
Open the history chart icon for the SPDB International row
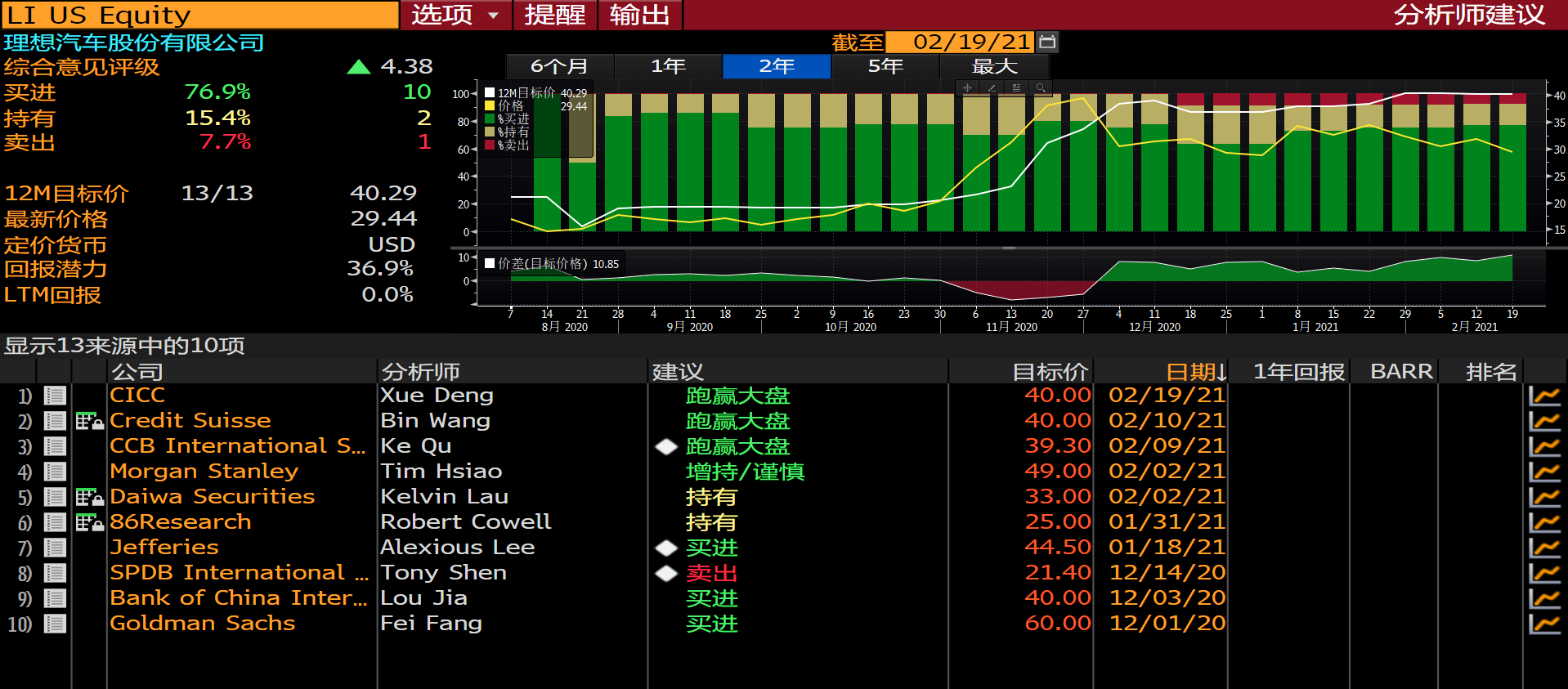pyautogui.click(x=1545, y=574)
